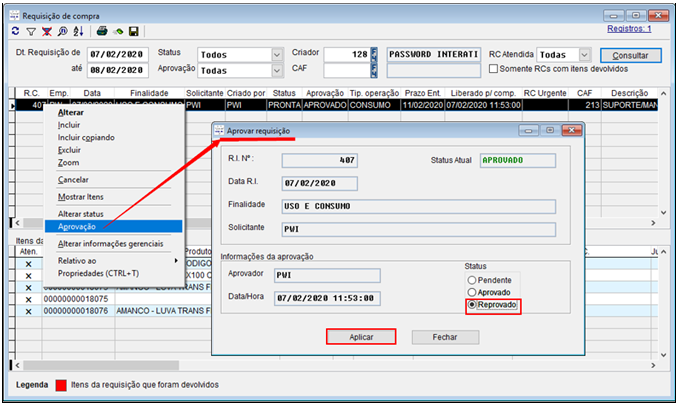Click the A-Z sort icon

[78, 31]
